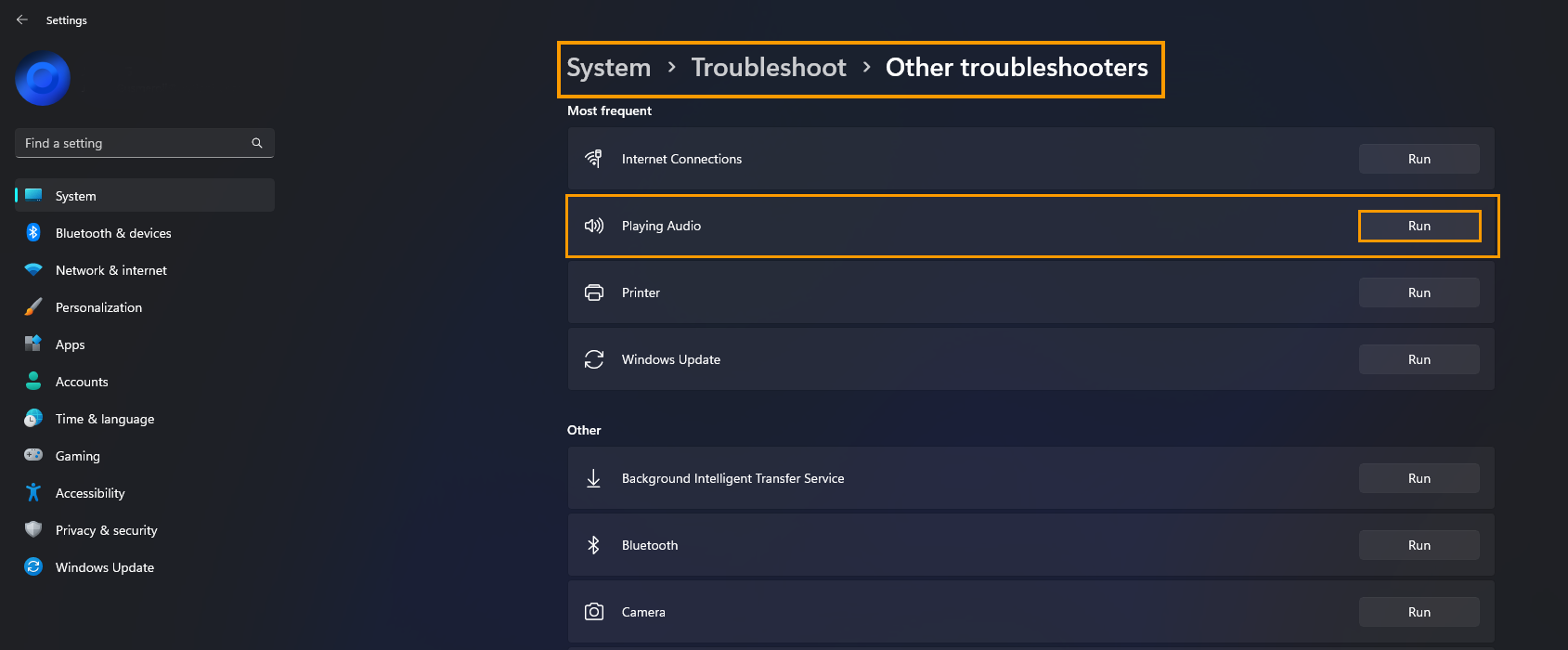This screenshot has height=650, width=1568.
Task: Click the Other section heading
Action: click(584, 430)
